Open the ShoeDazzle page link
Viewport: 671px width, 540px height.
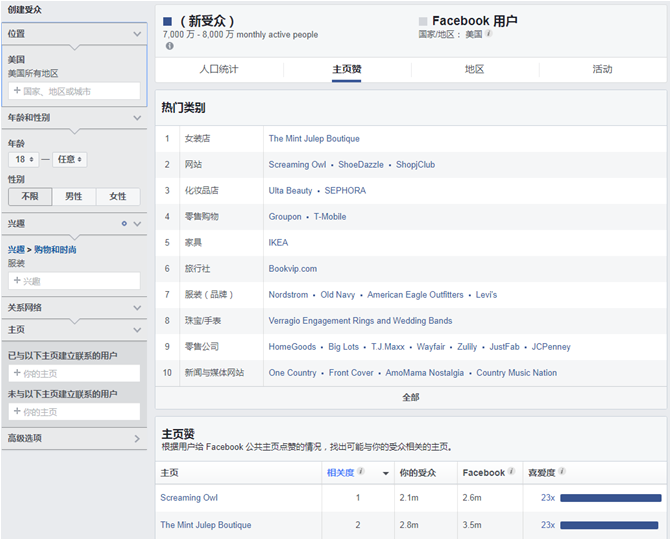(361, 165)
